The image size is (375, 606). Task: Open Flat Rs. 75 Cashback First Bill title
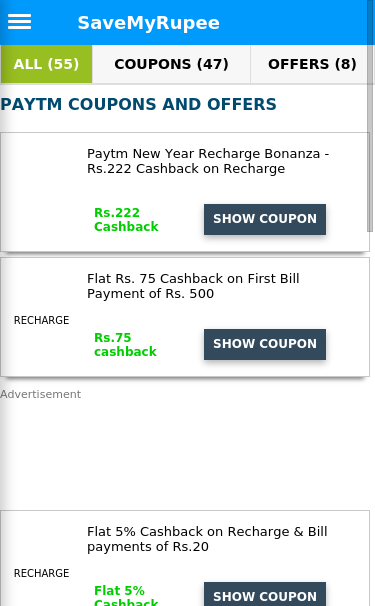[193, 286]
